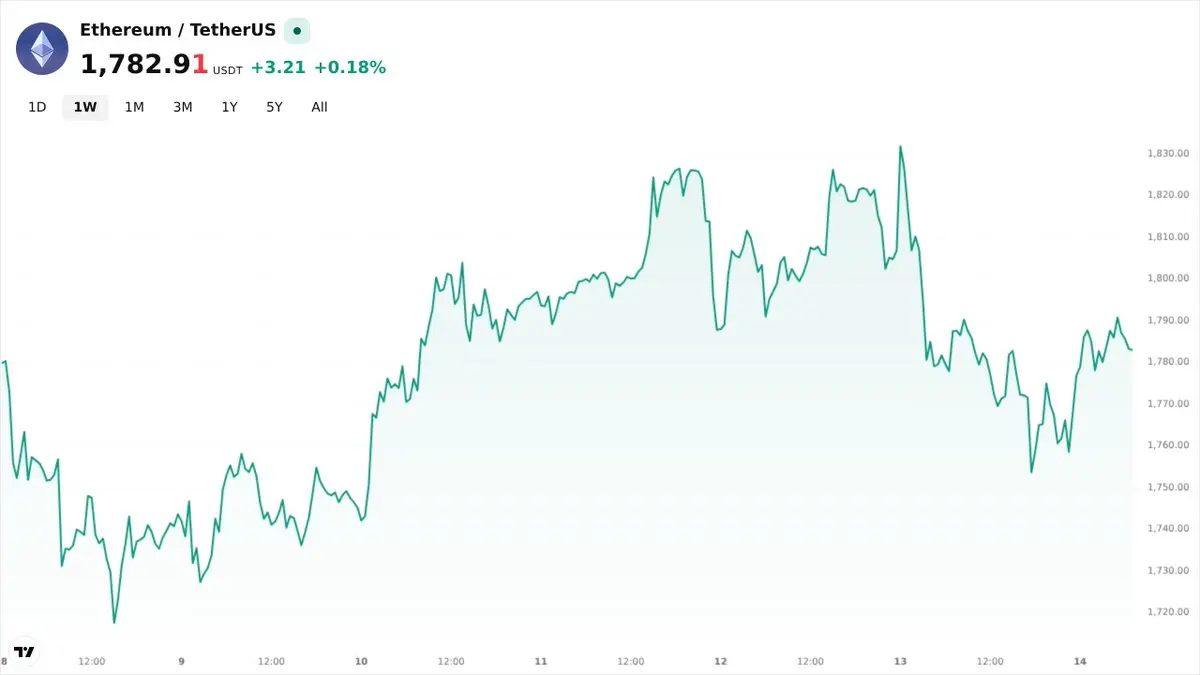Click the 1,720.00 price axis label

[x=1168, y=612]
